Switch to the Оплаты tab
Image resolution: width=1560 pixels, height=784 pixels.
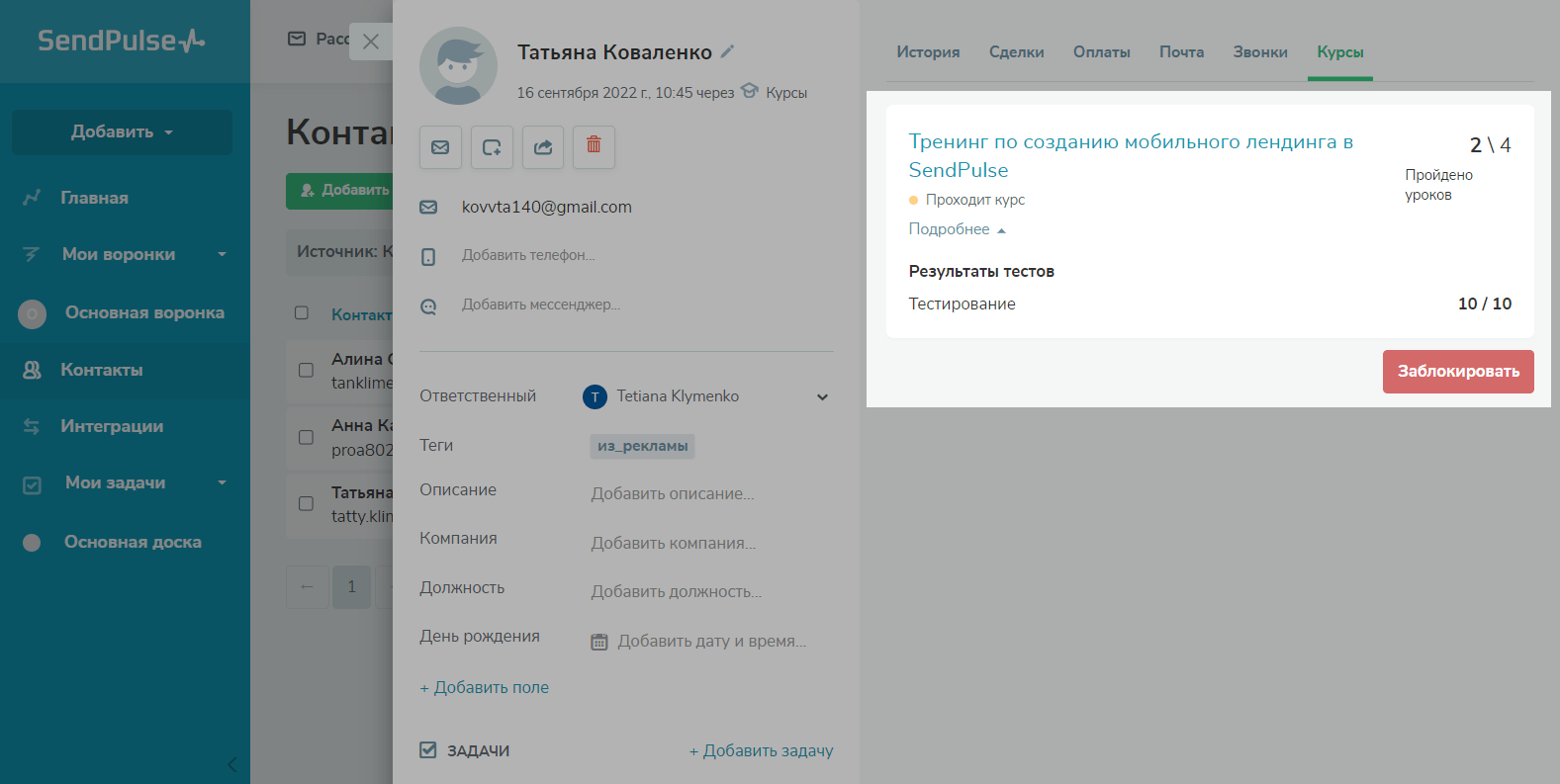point(1101,52)
